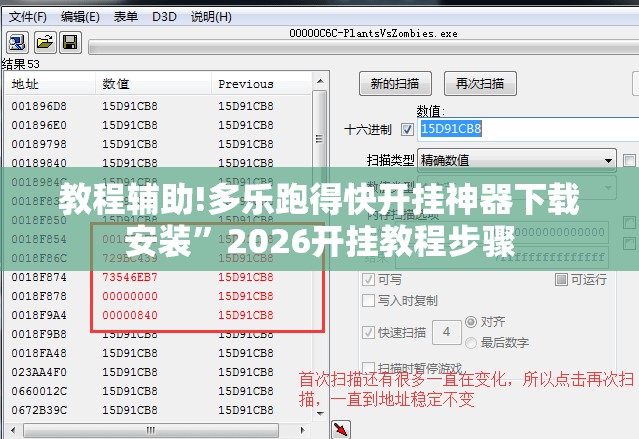Select address row 0018FA48
This screenshot has height=439, width=639.
159,353
